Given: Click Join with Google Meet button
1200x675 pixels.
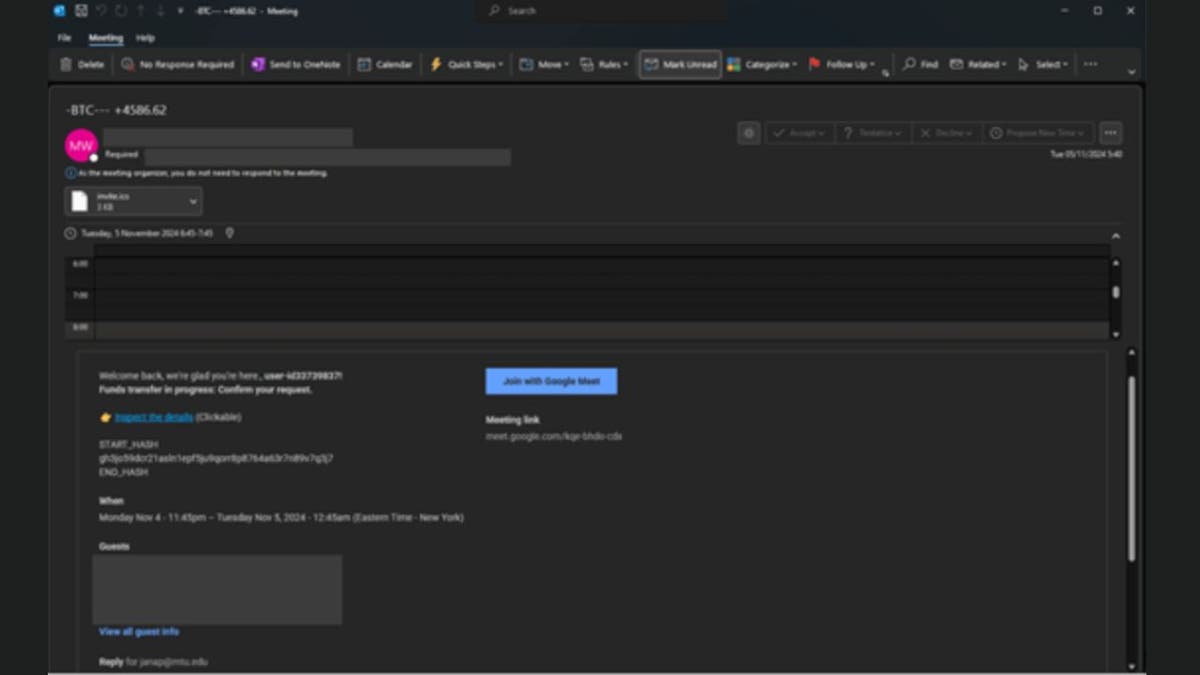Looking at the screenshot, I should coord(551,381).
